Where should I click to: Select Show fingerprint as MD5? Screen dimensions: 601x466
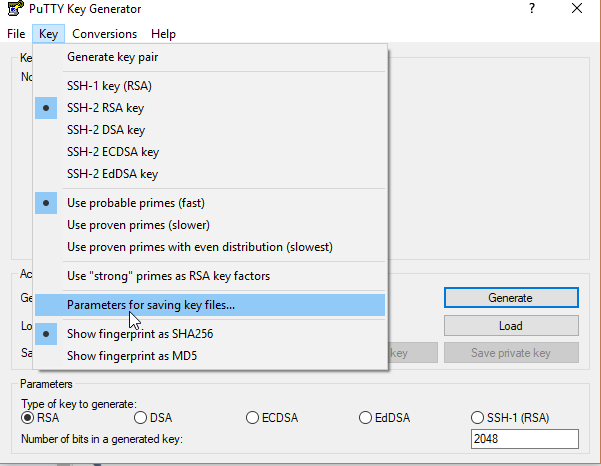(210, 356)
